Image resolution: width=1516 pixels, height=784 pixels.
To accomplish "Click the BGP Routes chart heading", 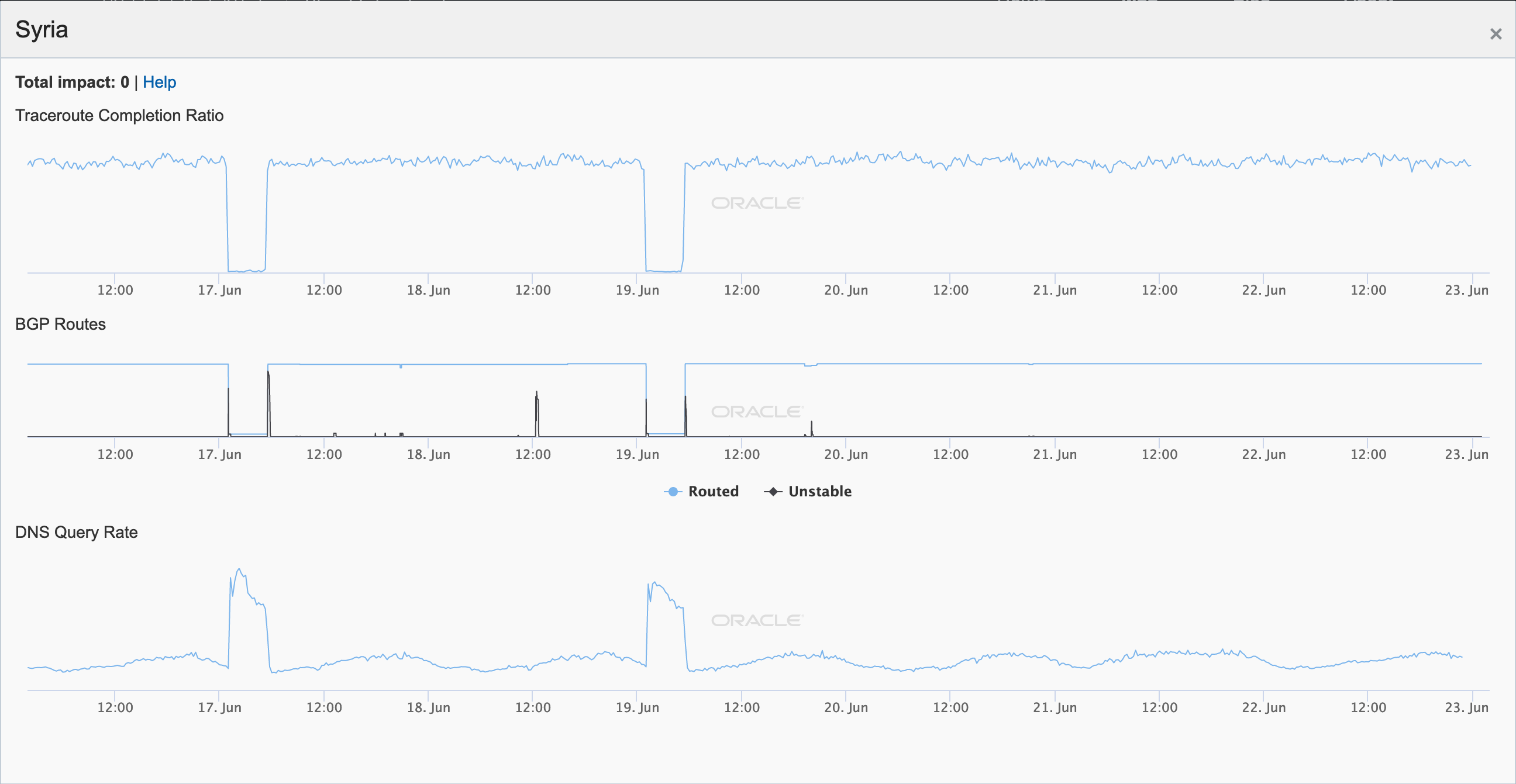I will (61, 324).
